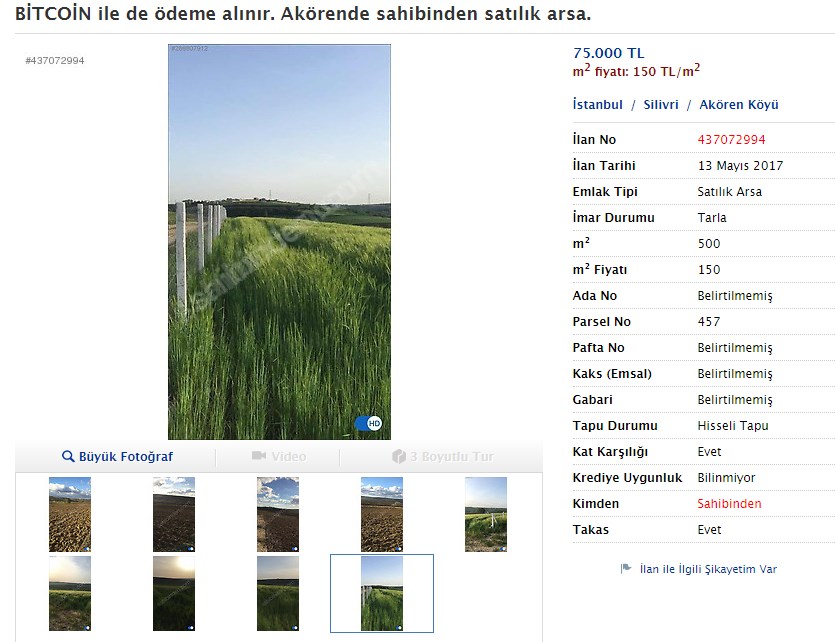Click the complaint flag icon
835x642 pixels.
626,569
